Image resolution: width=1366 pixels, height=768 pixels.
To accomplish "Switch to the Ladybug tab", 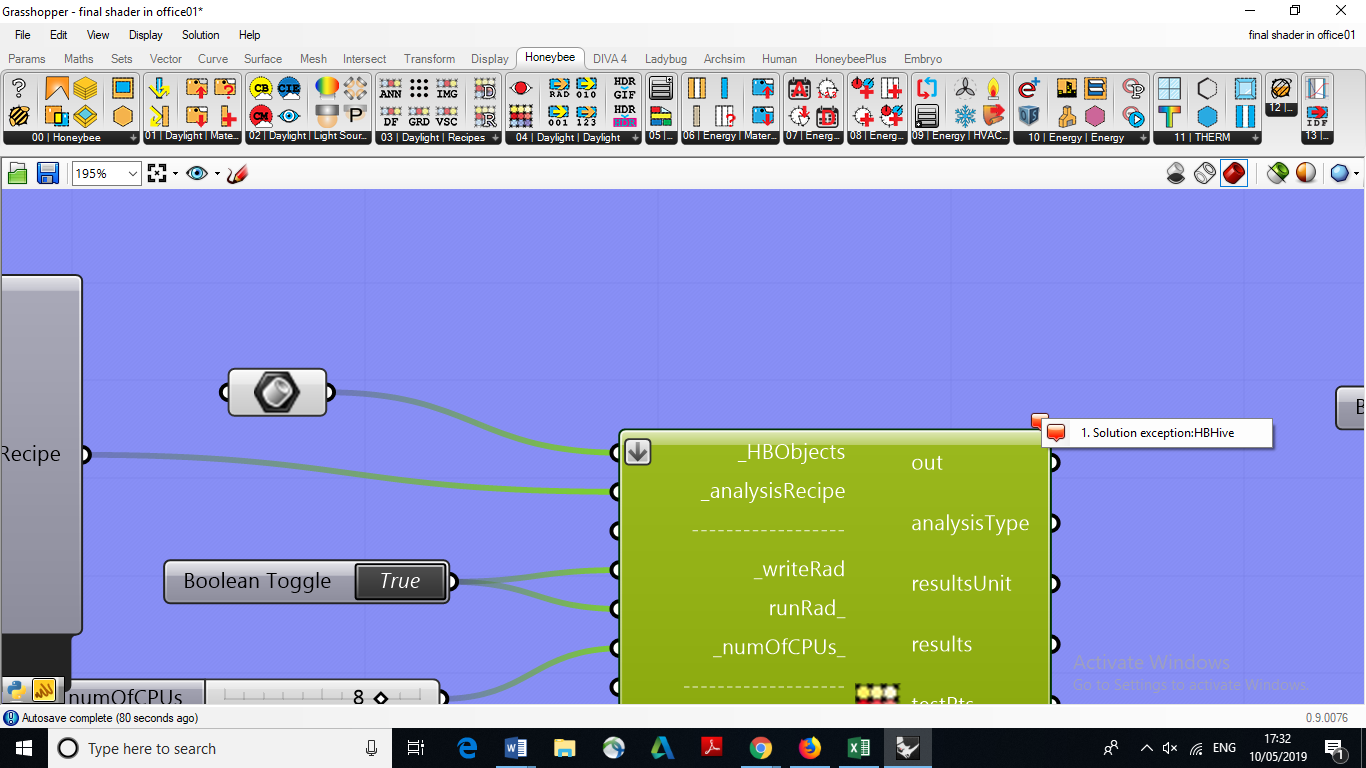I will 666,59.
